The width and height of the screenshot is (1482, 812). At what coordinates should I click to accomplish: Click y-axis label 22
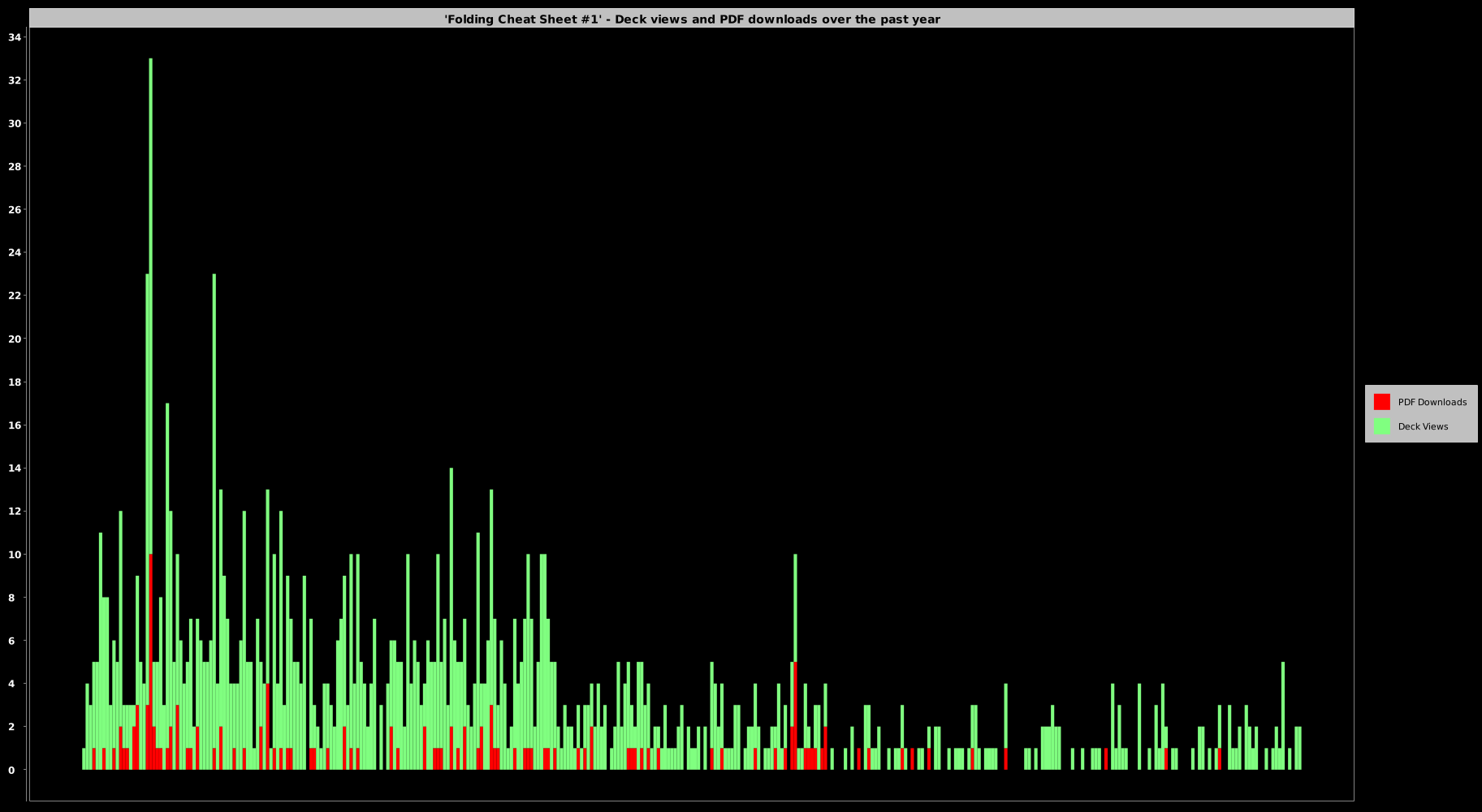tap(15, 296)
